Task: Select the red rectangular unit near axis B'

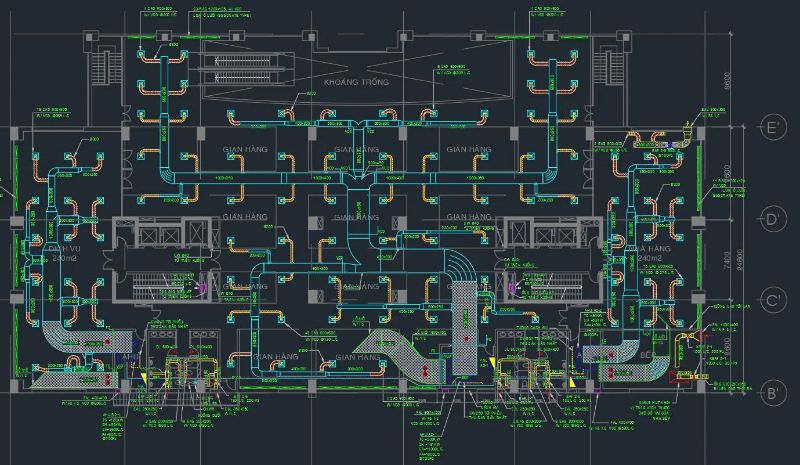Action: coord(679,377)
